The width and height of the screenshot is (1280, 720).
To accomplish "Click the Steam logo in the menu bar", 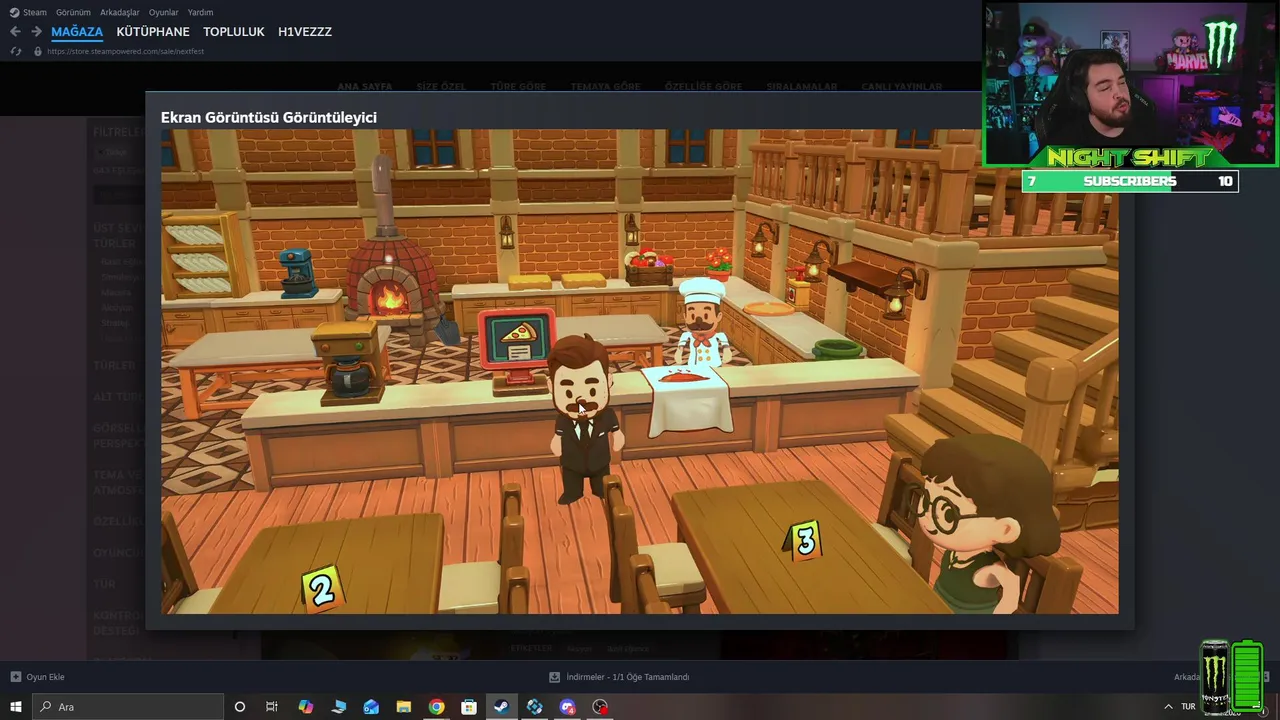I will tap(14, 12).
